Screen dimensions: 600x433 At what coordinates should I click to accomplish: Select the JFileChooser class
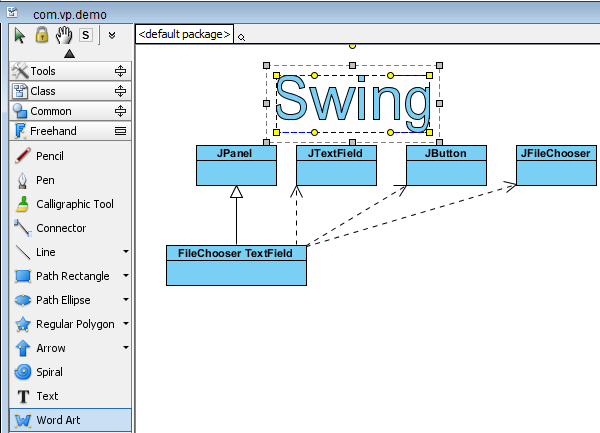coord(556,165)
